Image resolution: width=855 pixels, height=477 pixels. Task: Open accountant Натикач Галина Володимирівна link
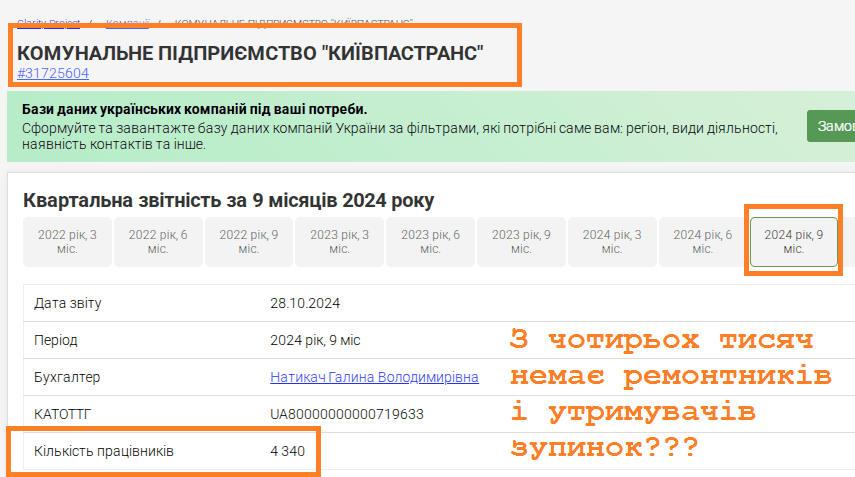[374, 377]
